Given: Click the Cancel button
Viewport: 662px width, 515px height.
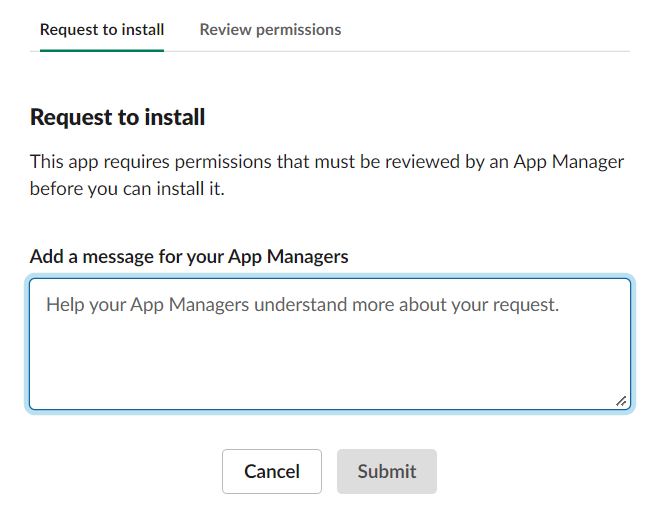Looking at the screenshot, I should 272,471.
